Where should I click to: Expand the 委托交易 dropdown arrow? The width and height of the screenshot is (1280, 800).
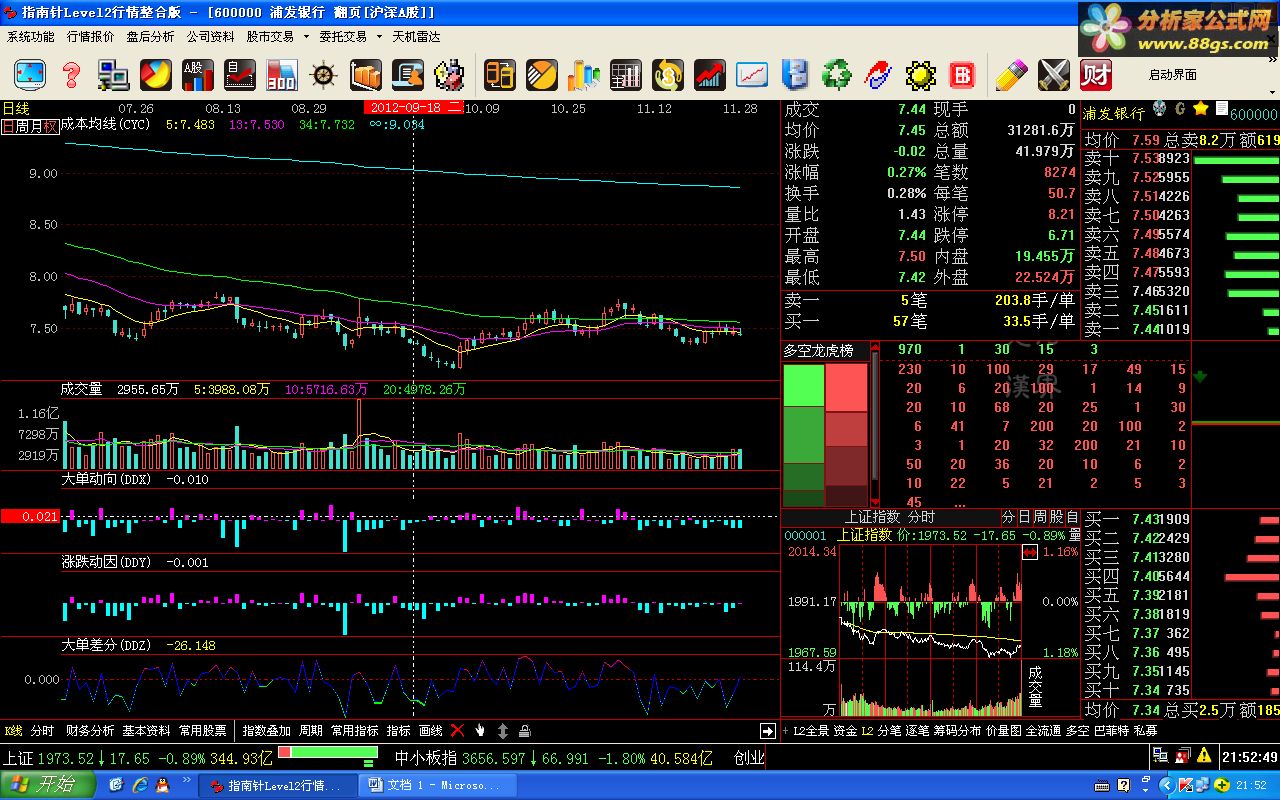(379, 37)
